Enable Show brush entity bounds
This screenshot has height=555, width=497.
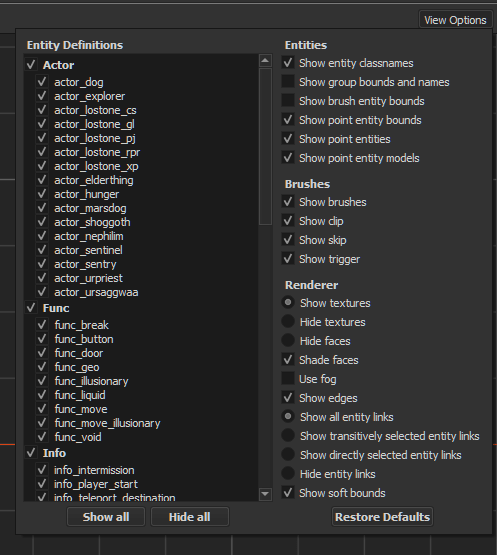click(x=288, y=101)
